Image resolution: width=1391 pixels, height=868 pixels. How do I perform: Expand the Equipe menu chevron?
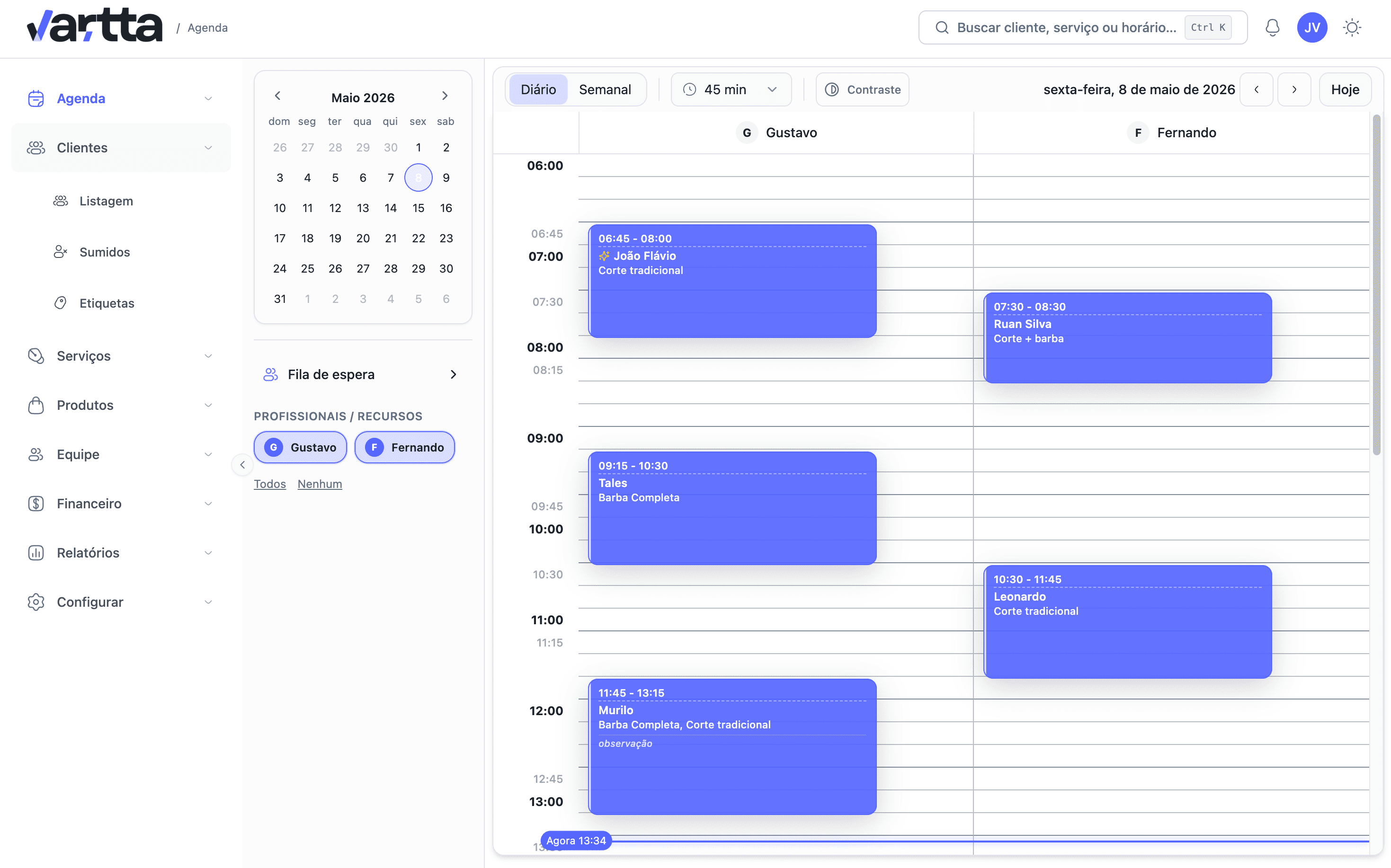point(208,455)
